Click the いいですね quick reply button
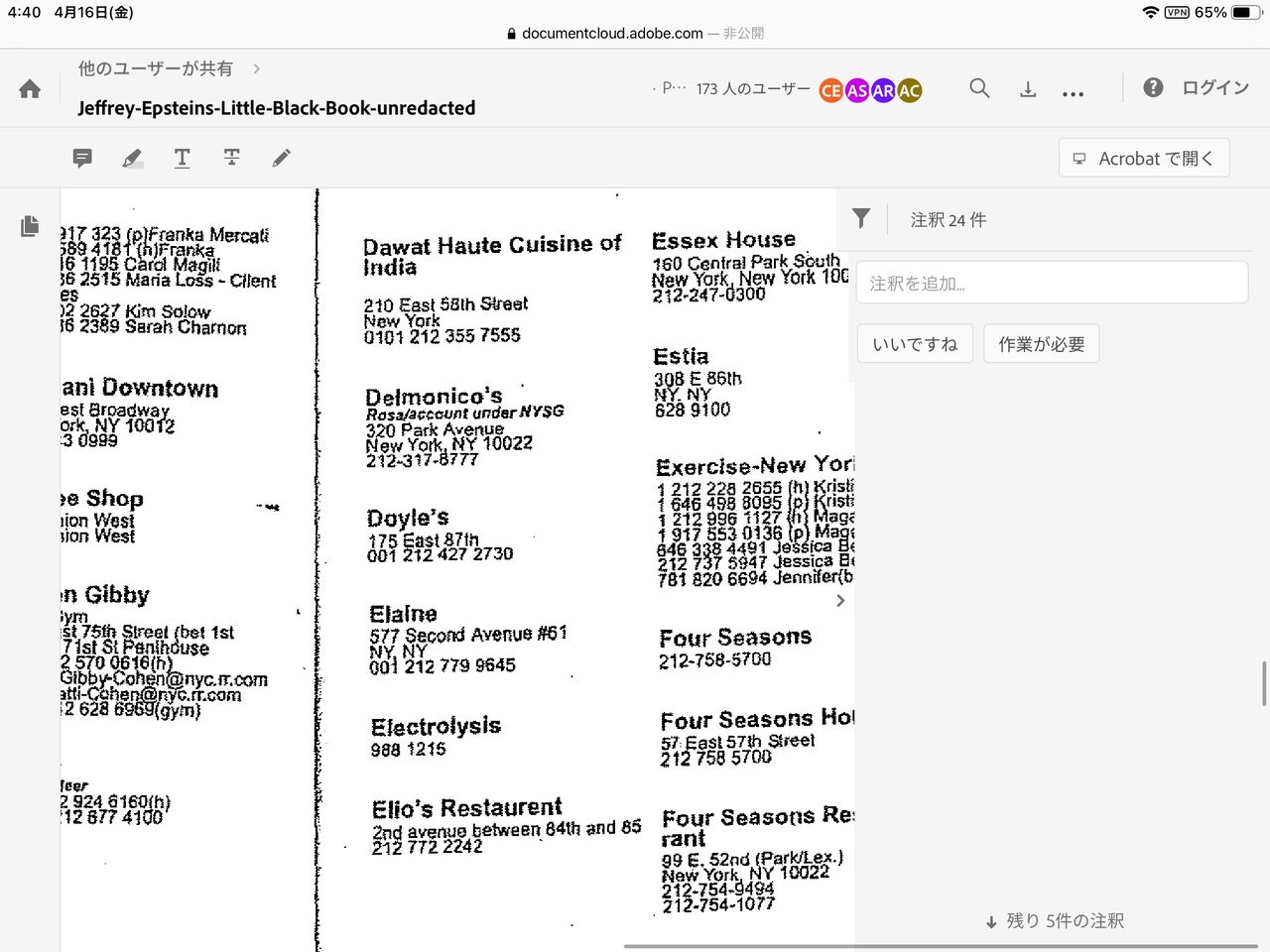 pyautogui.click(x=915, y=344)
